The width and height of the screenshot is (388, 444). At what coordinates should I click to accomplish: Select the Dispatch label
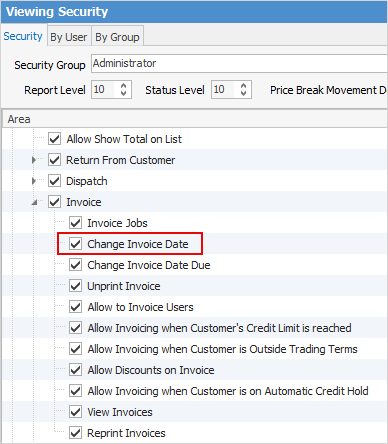point(87,181)
